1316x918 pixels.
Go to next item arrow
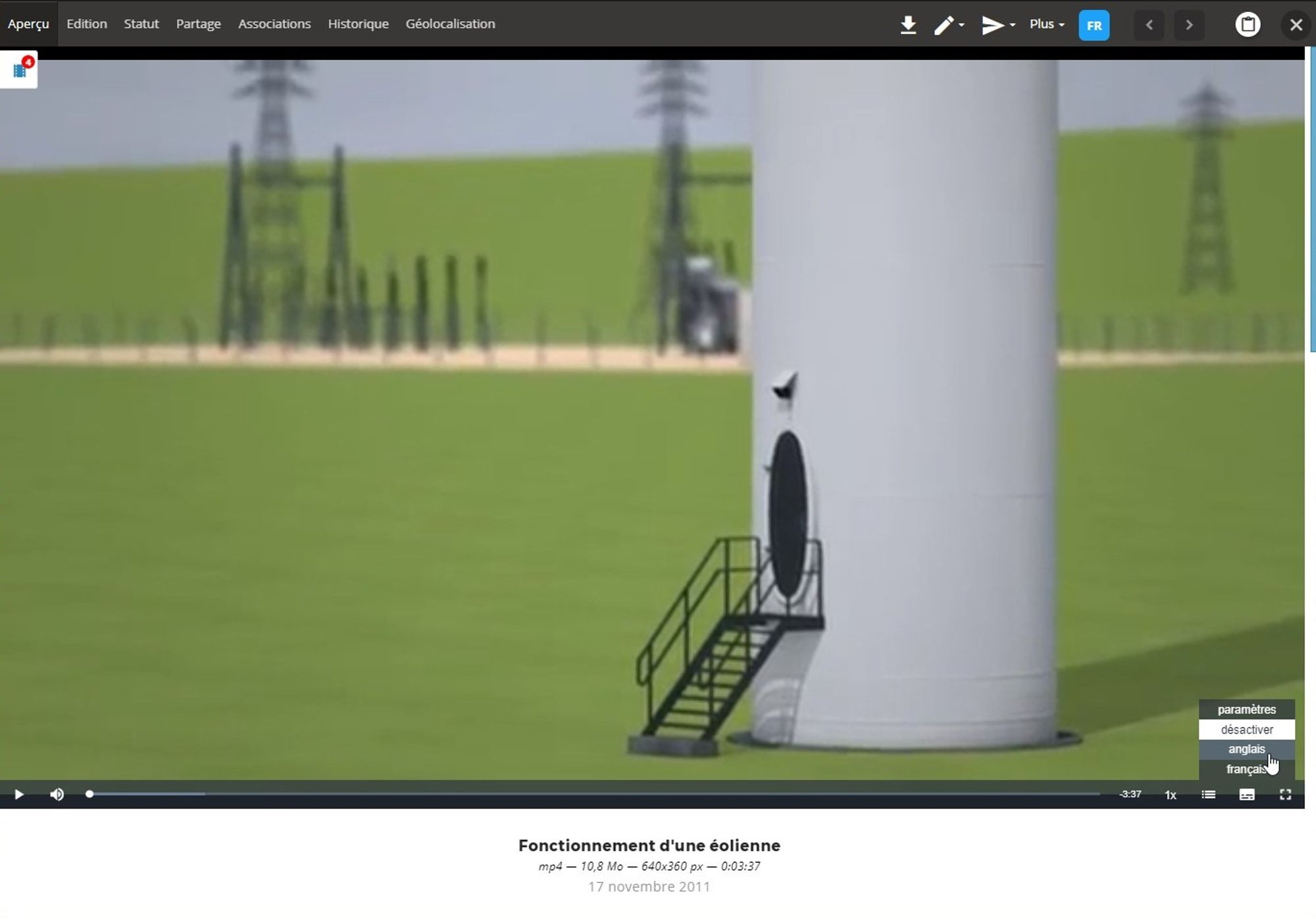[1189, 25]
